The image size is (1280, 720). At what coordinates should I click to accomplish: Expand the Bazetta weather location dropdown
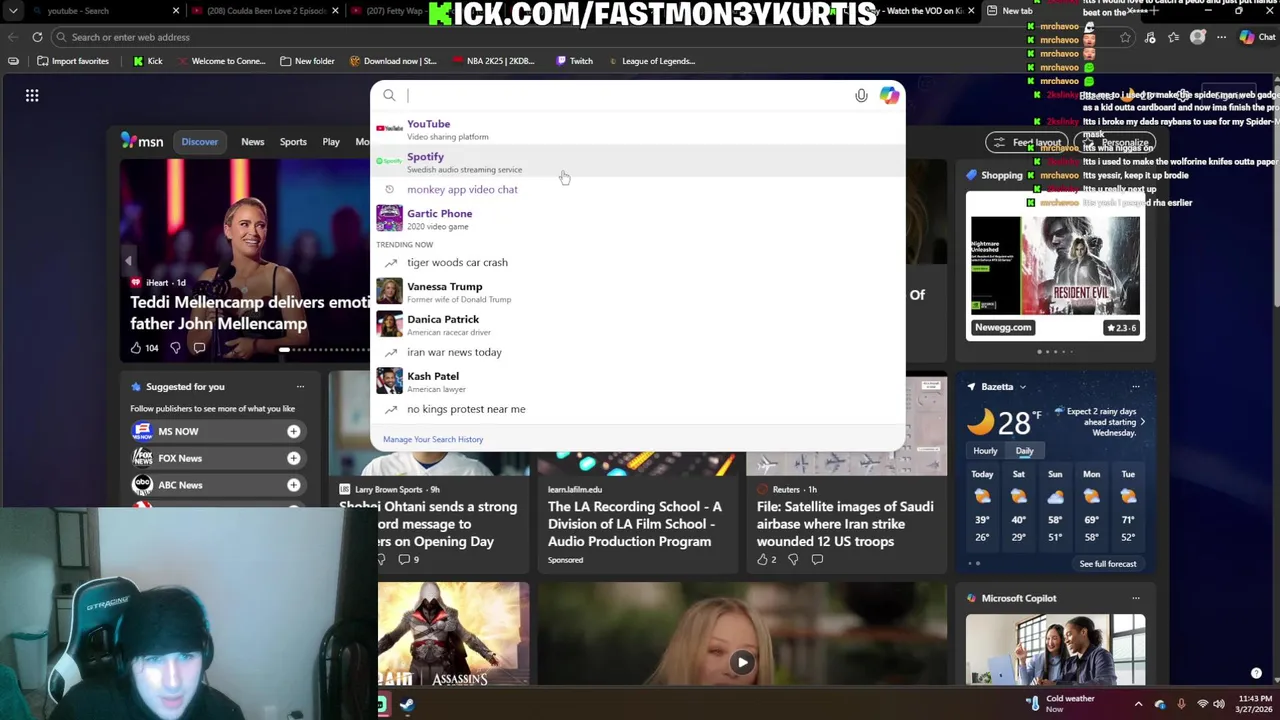click(x=1022, y=387)
